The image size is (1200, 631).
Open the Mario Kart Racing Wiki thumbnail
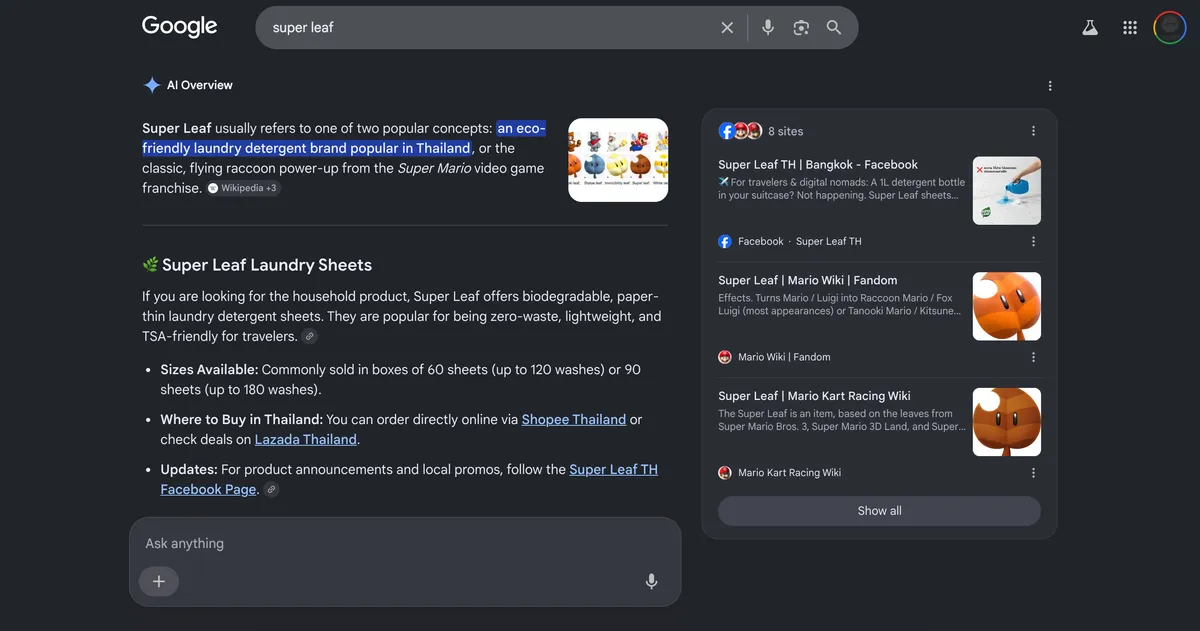click(1007, 422)
